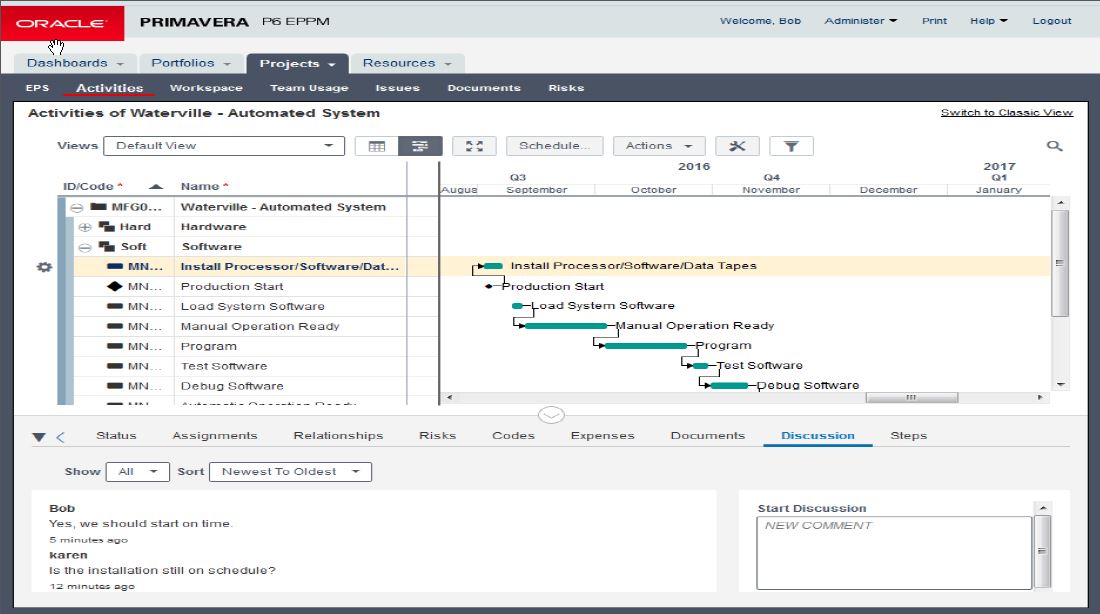Click the full screen expand icon
Screen dimensions: 1100x614
point(475,146)
